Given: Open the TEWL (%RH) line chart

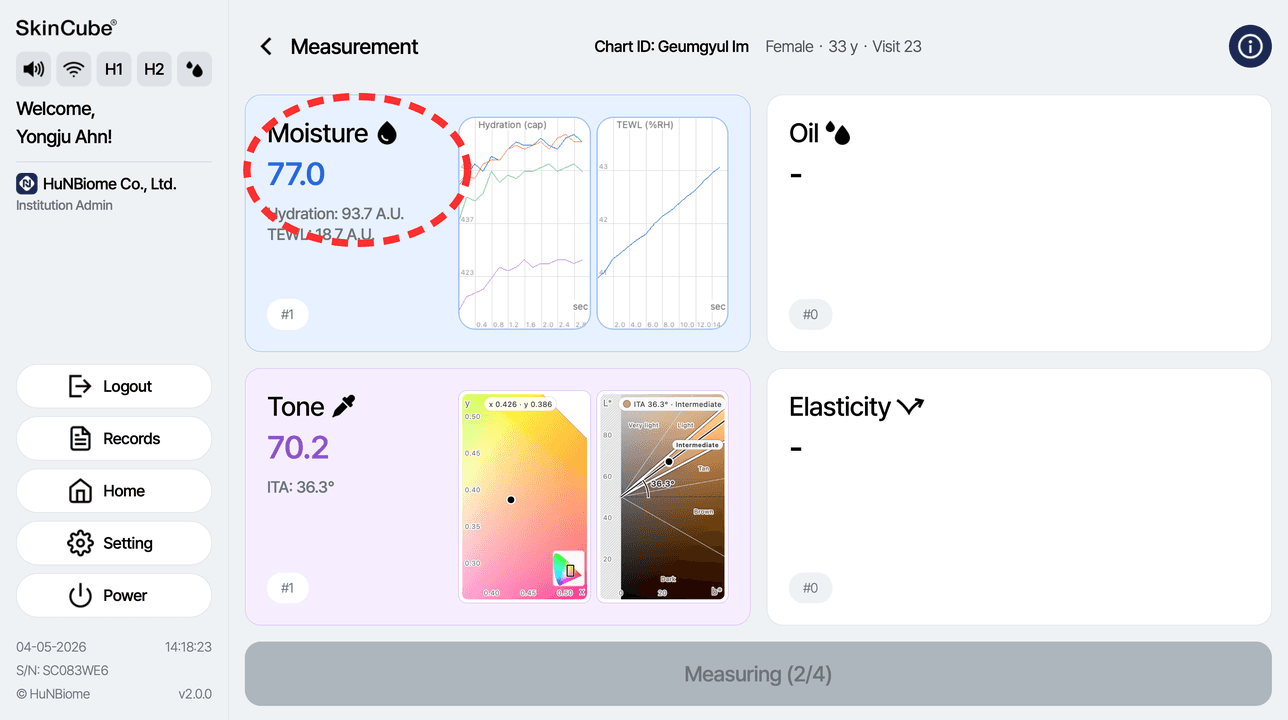Looking at the screenshot, I should point(662,223).
